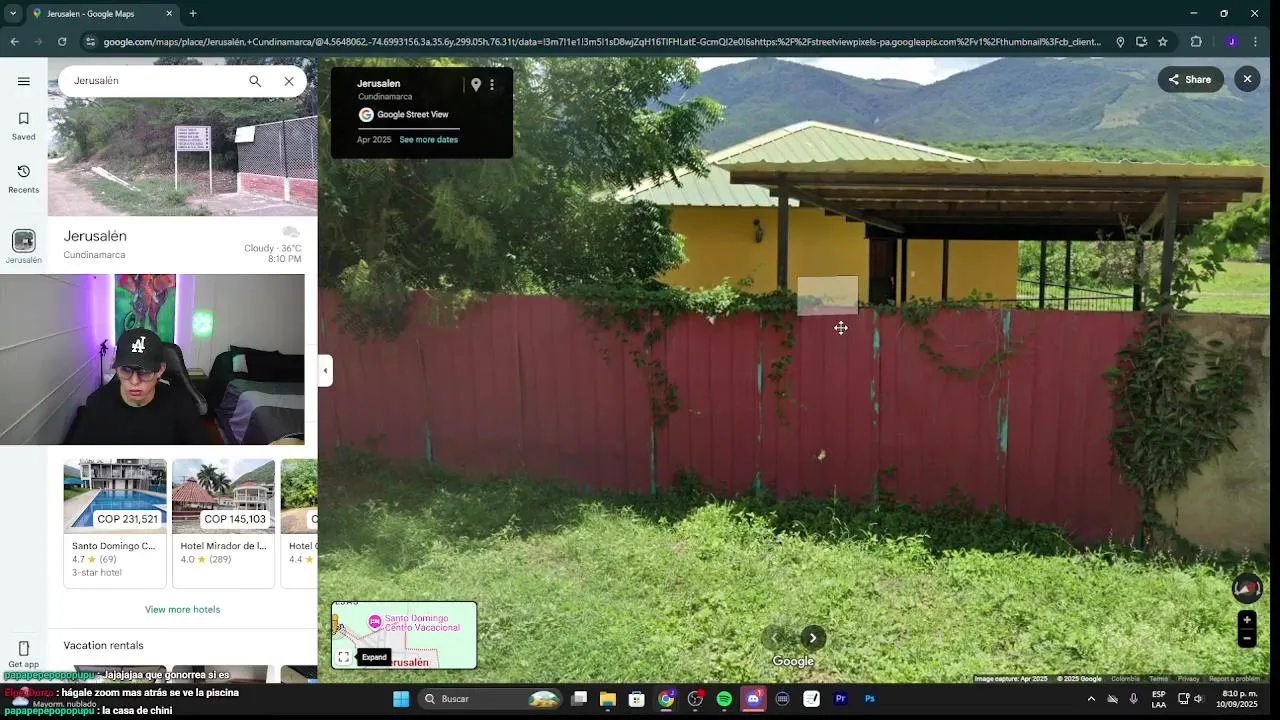Select the Jerusalén recent place shortcut
Viewport: 1280px width, 720px height.
[24, 246]
